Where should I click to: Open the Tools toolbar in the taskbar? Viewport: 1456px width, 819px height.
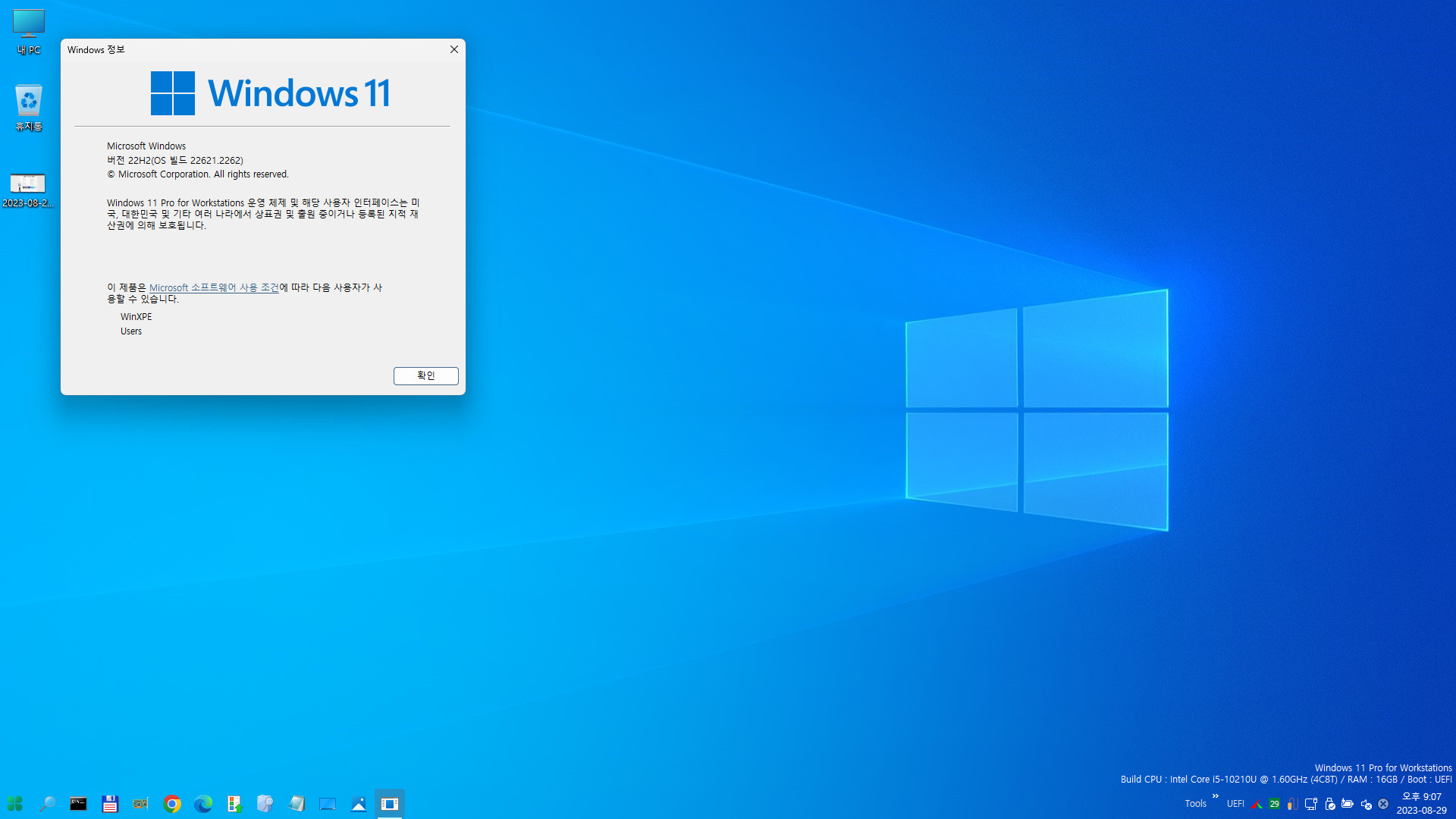click(x=1195, y=804)
